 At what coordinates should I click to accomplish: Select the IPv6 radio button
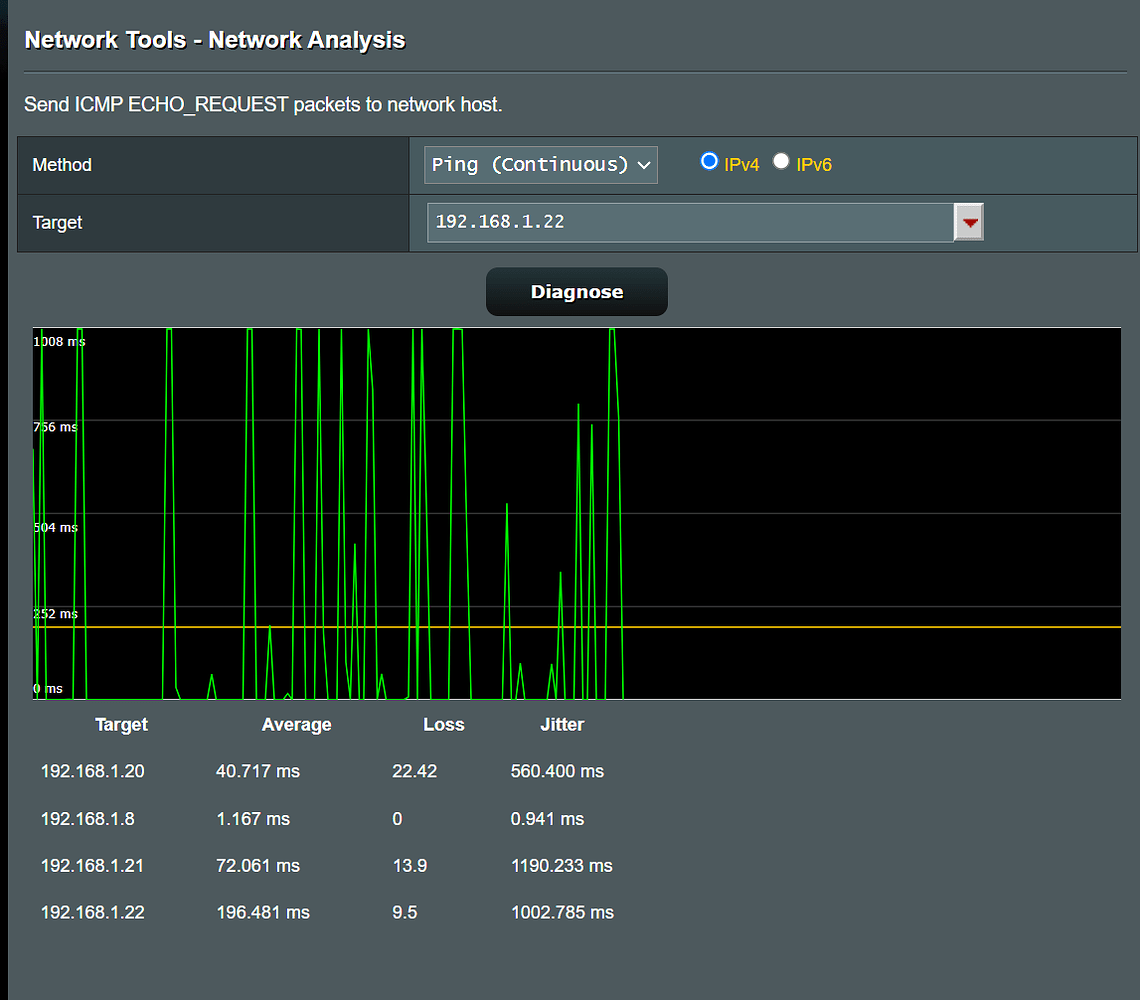(x=780, y=160)
